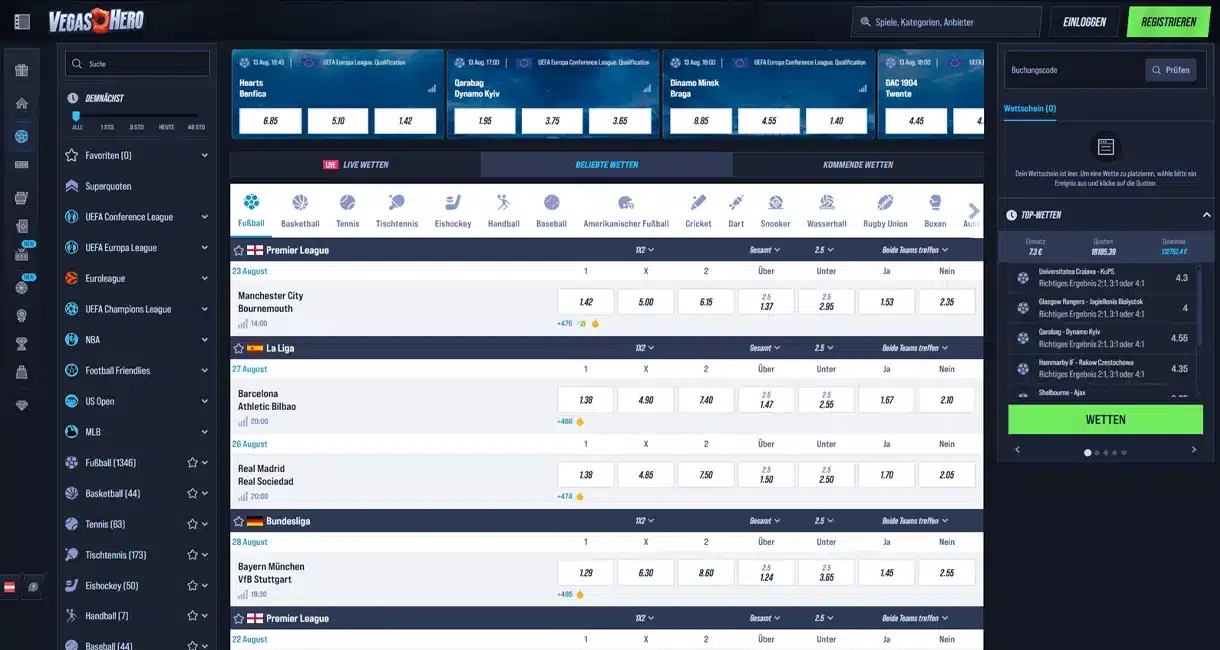This screenshot has height=650, width=1220.
Task: Open the hamburger menu beside the VegasHero logo
Action: tap(22, 21)
